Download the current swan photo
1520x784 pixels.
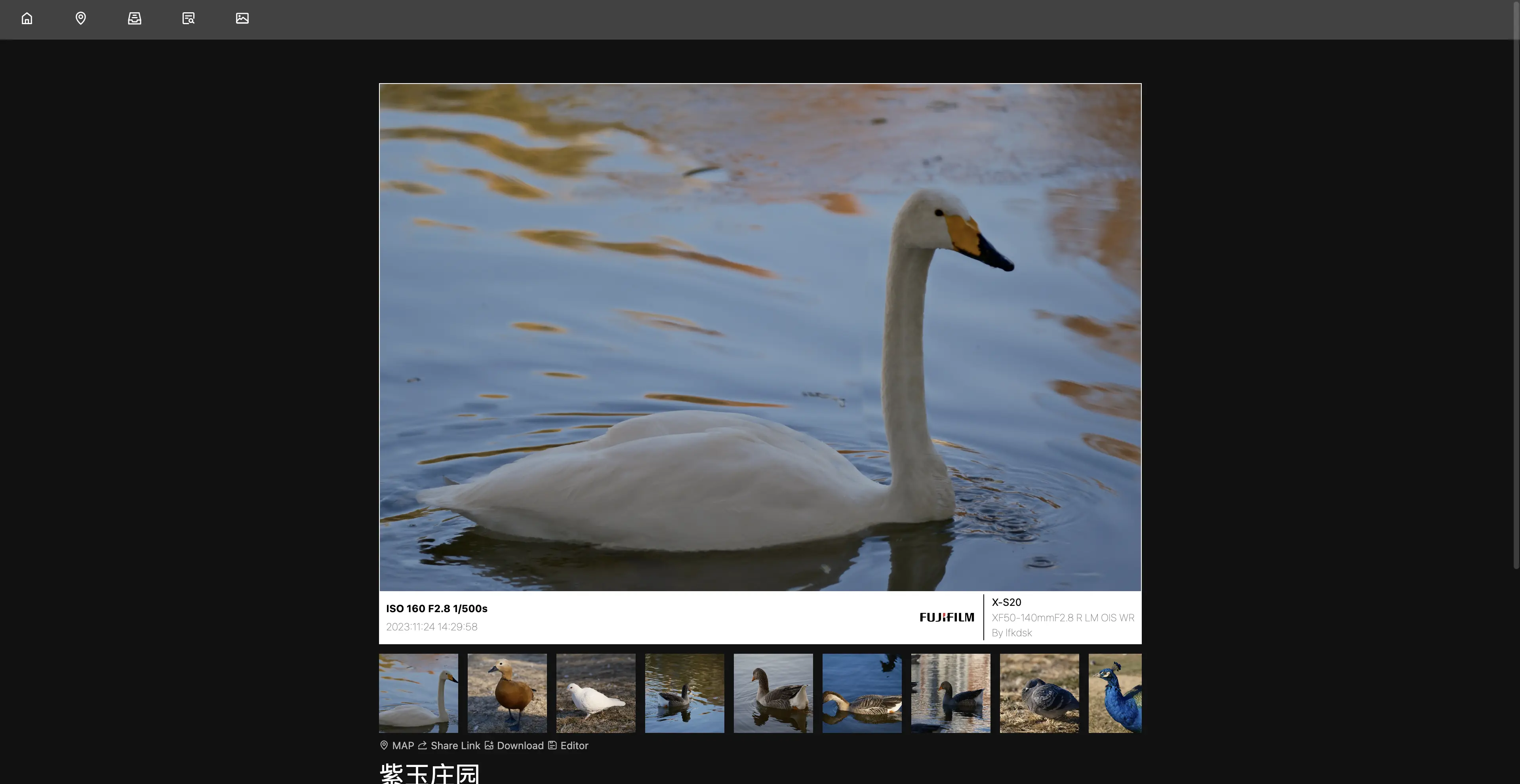coord(514,746)
